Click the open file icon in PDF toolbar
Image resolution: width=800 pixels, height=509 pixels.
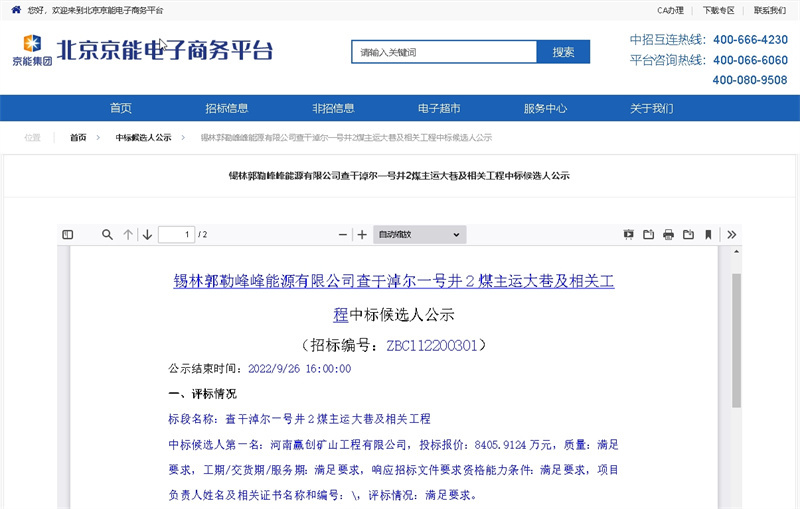point(648,235)
